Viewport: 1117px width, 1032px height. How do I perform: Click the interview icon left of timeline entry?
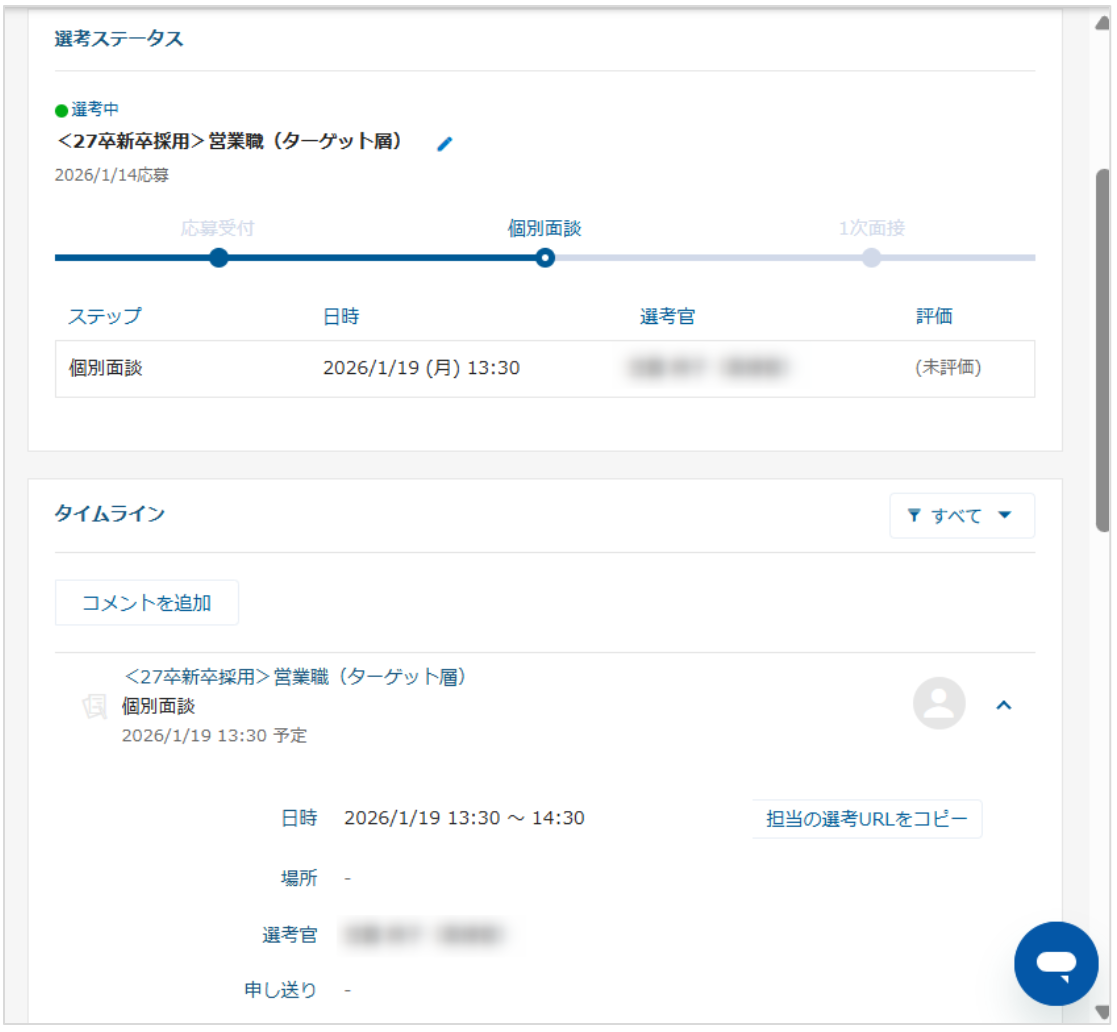[x=94, y=707]
